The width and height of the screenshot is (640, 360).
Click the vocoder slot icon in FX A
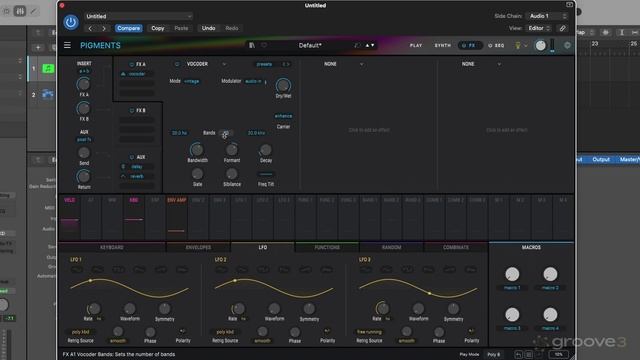pyautogui.click(x=123, y=74)
